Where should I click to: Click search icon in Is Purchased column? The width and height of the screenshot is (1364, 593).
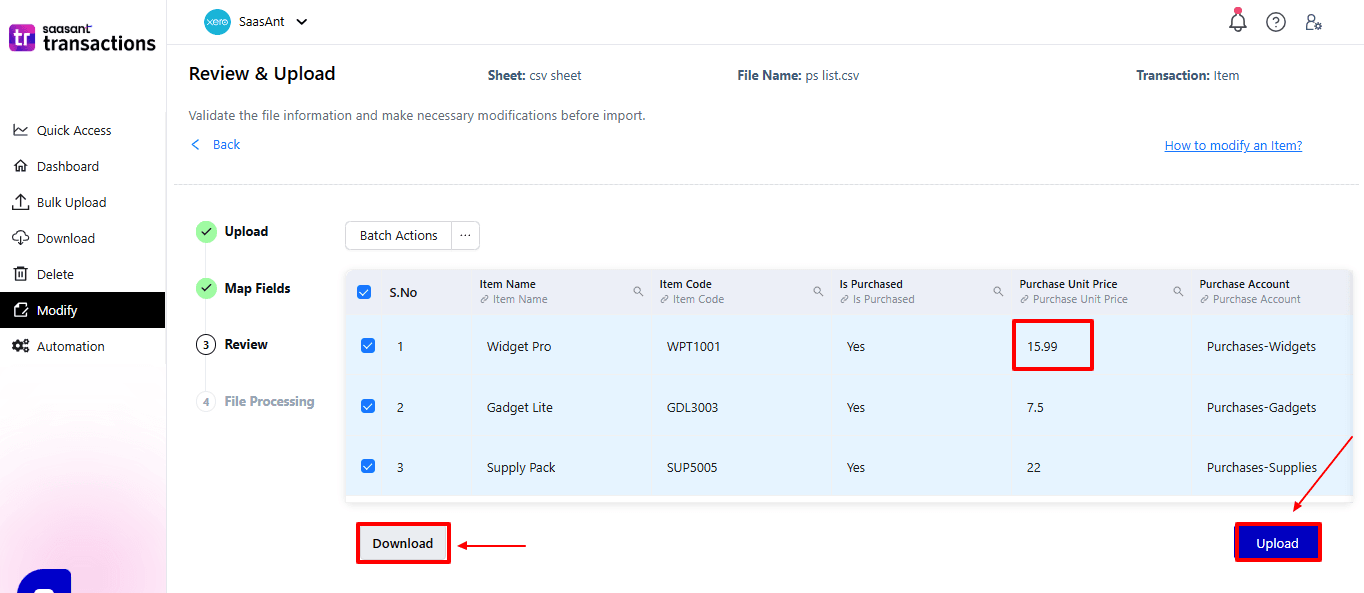[998, 292]
